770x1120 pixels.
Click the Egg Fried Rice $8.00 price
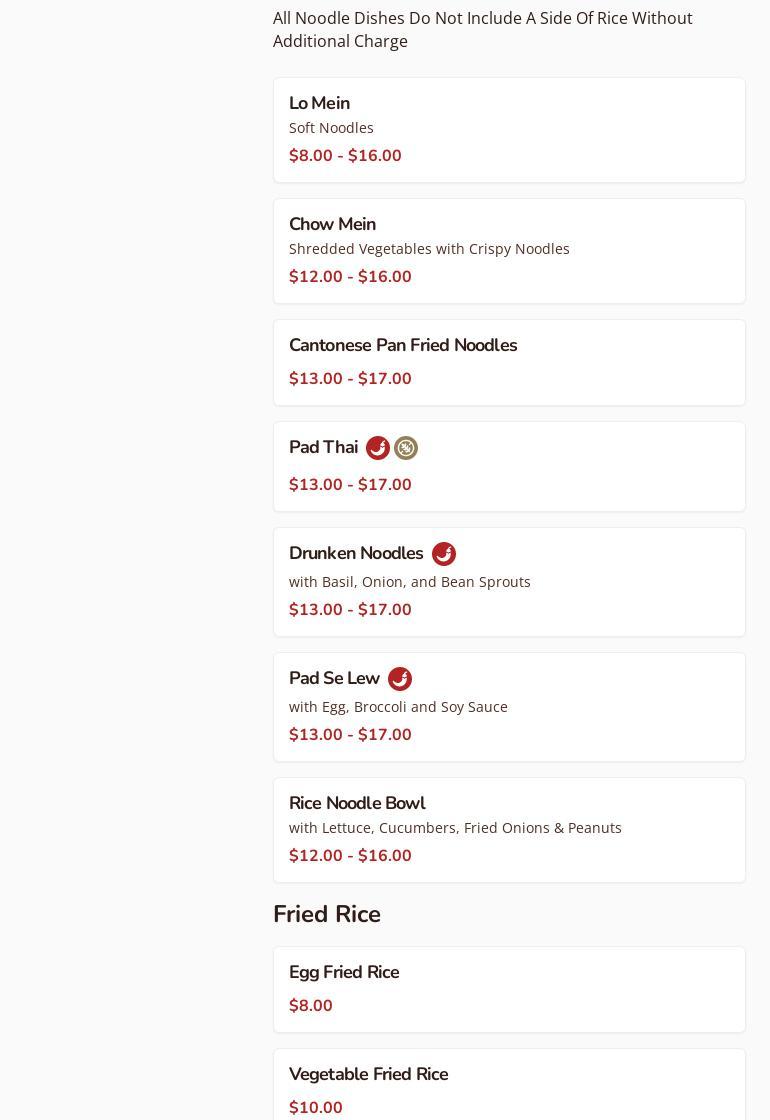311,1006
